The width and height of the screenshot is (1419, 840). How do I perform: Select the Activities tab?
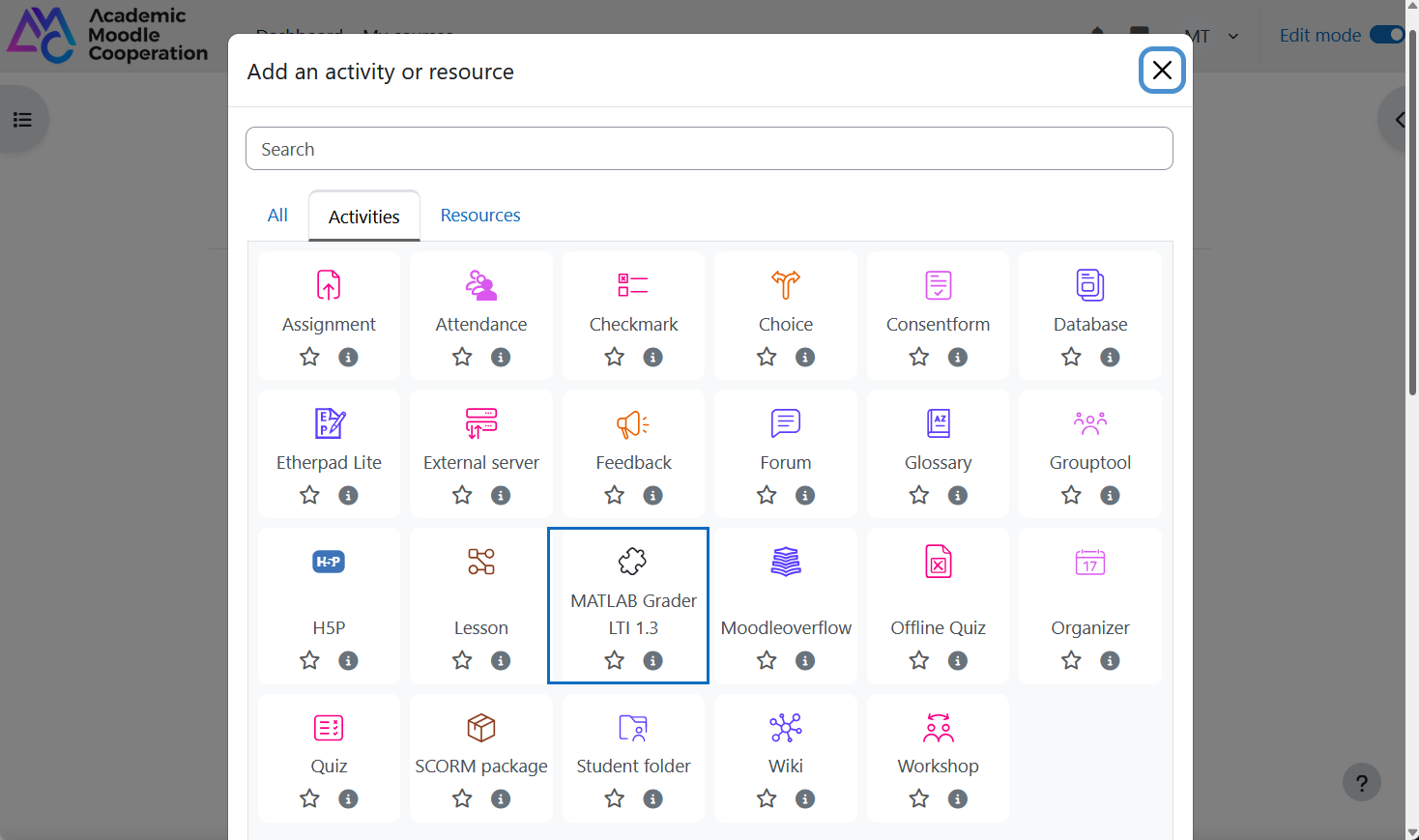(x=364, y=217)
